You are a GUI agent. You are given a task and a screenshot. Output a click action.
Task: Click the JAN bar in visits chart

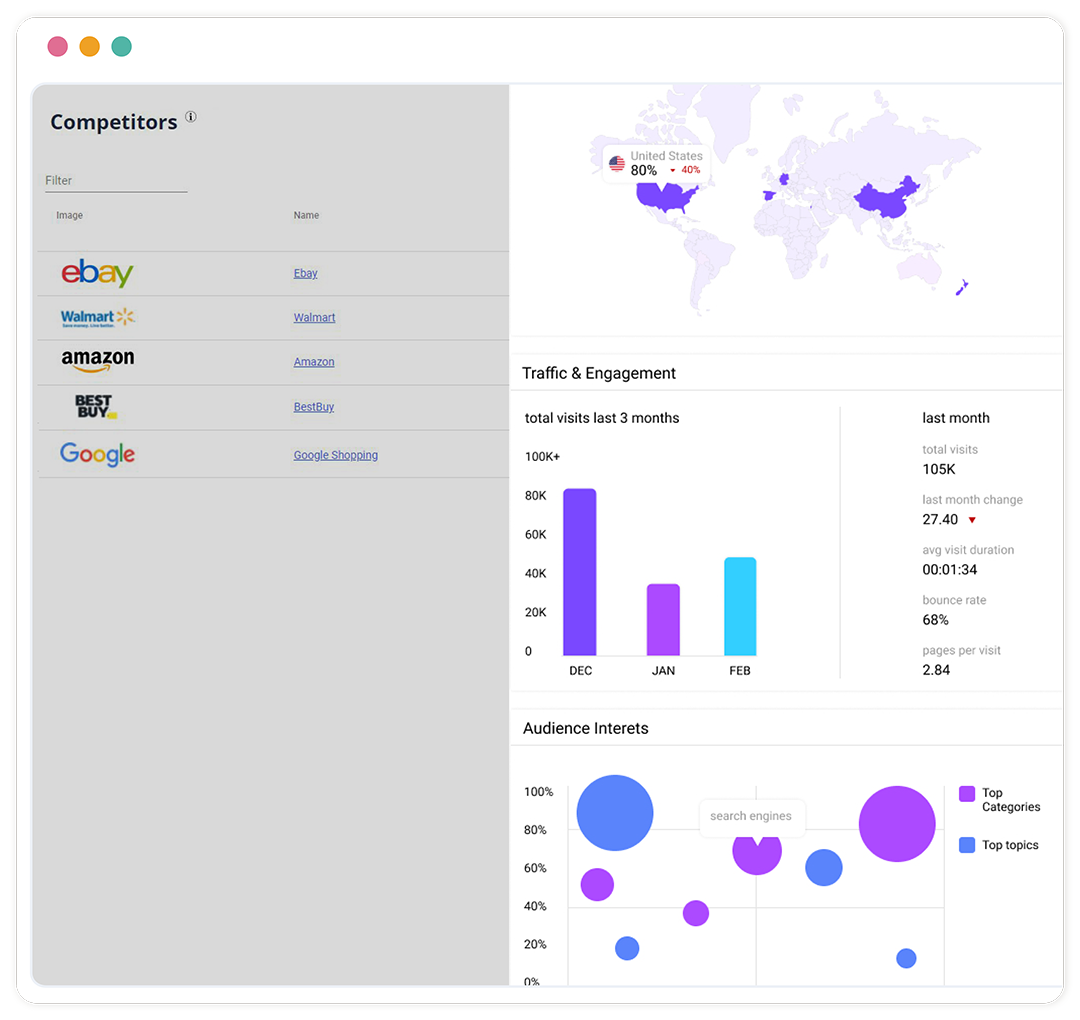coord(663,620)
